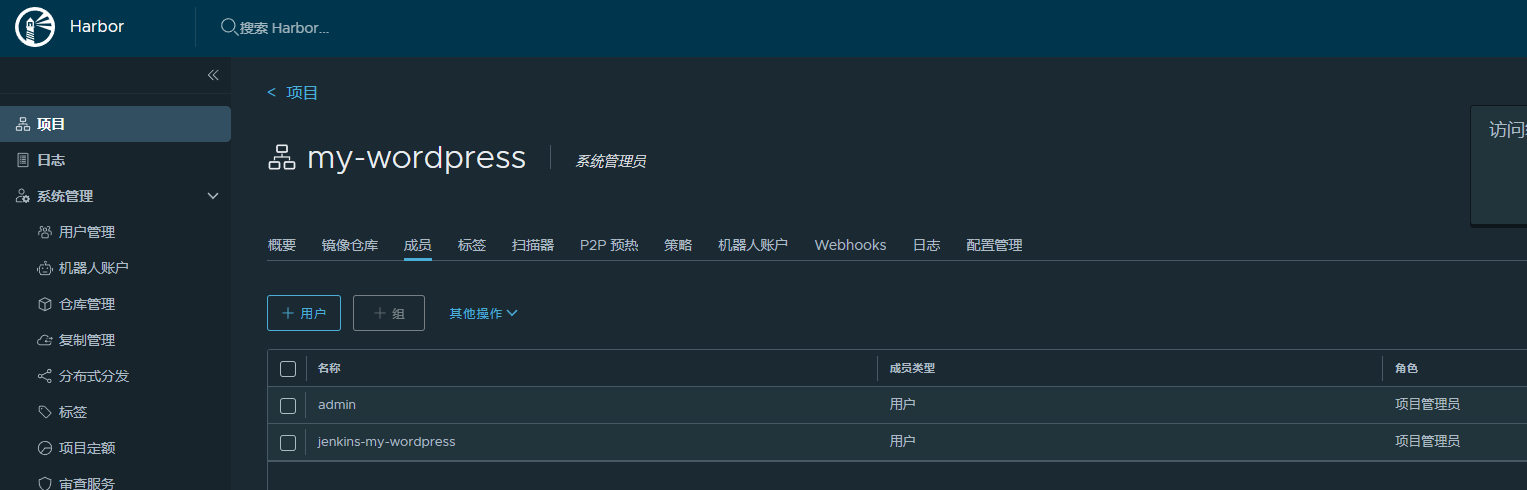Click the + 组 add group button
Screen dimensions: 1527x490
tap(389, 313)
